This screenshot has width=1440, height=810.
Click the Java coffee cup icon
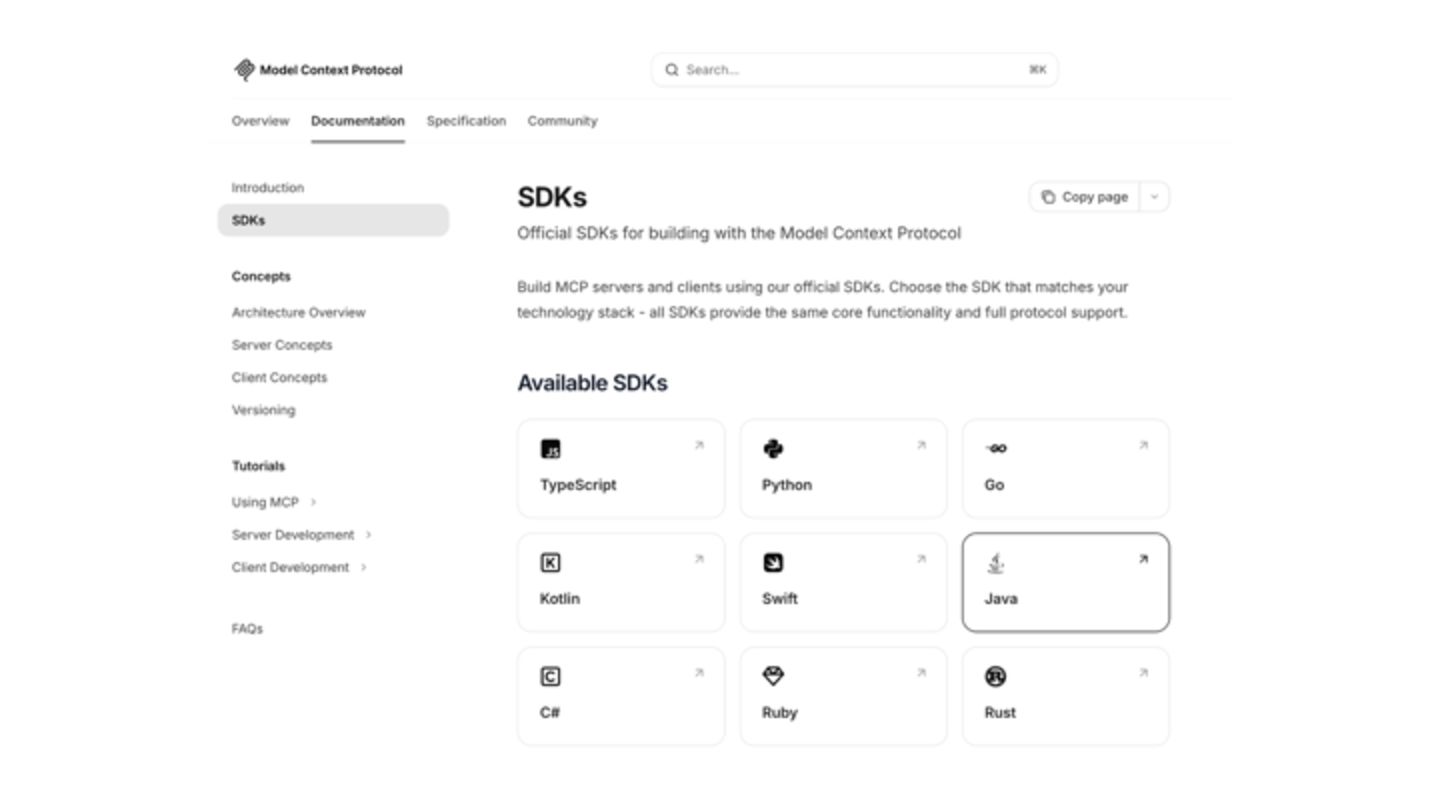coord(995,563)
